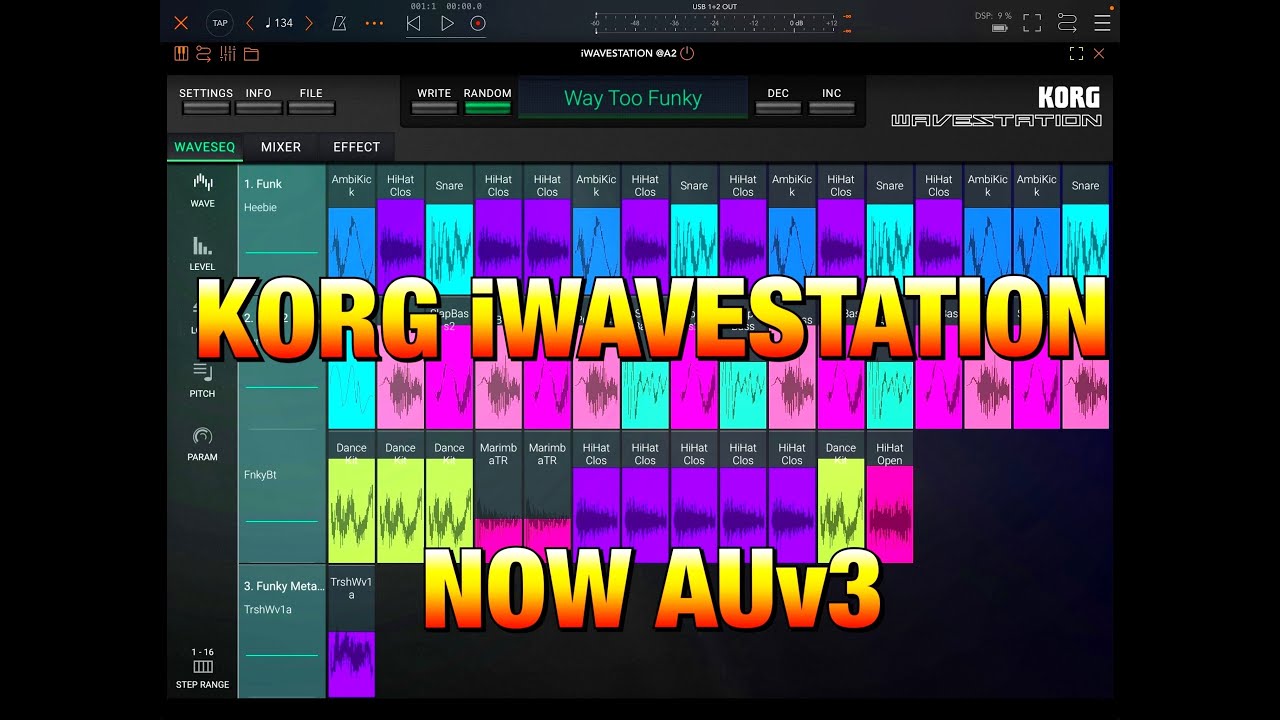
Task: Click the KORG Wavestation logo
Action: coord(997,107)
